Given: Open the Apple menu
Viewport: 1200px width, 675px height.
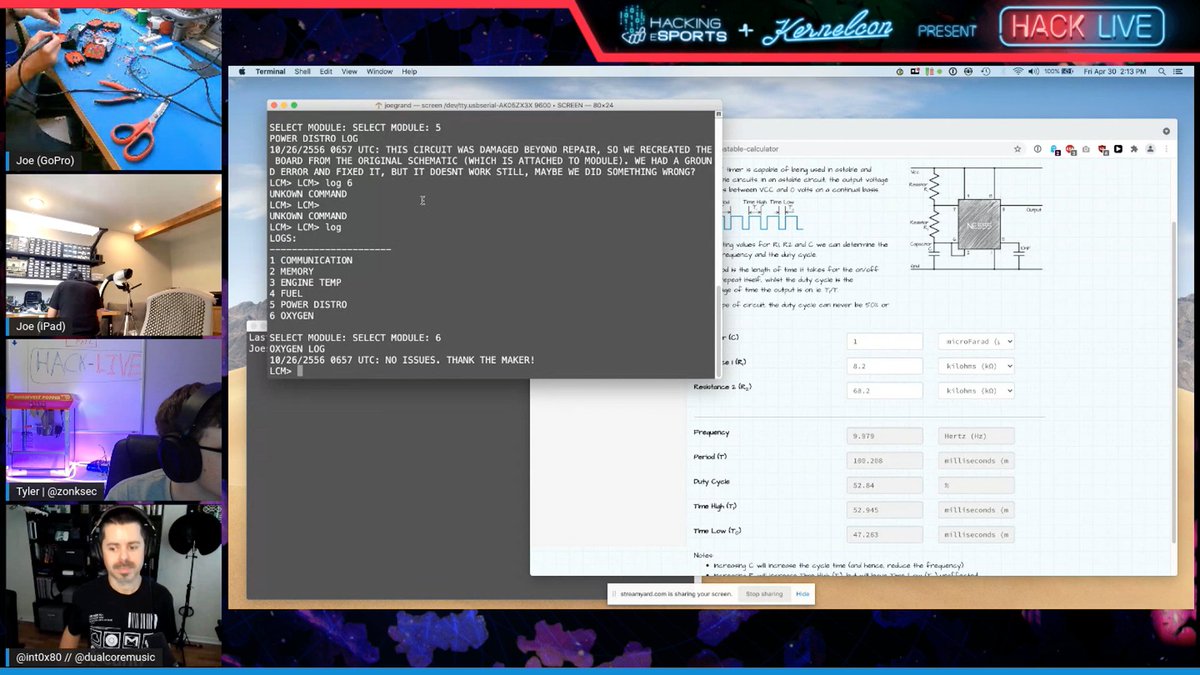Looking at the screenshot, I should pos(241,72).
